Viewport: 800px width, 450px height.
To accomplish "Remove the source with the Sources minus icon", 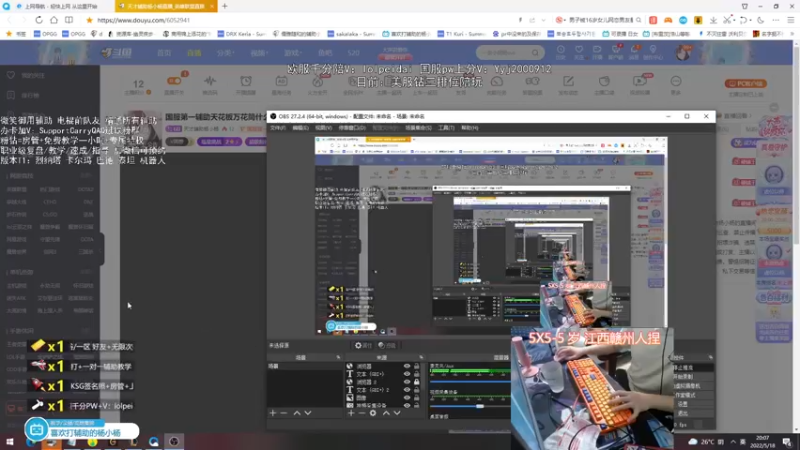I will (362, 413).
